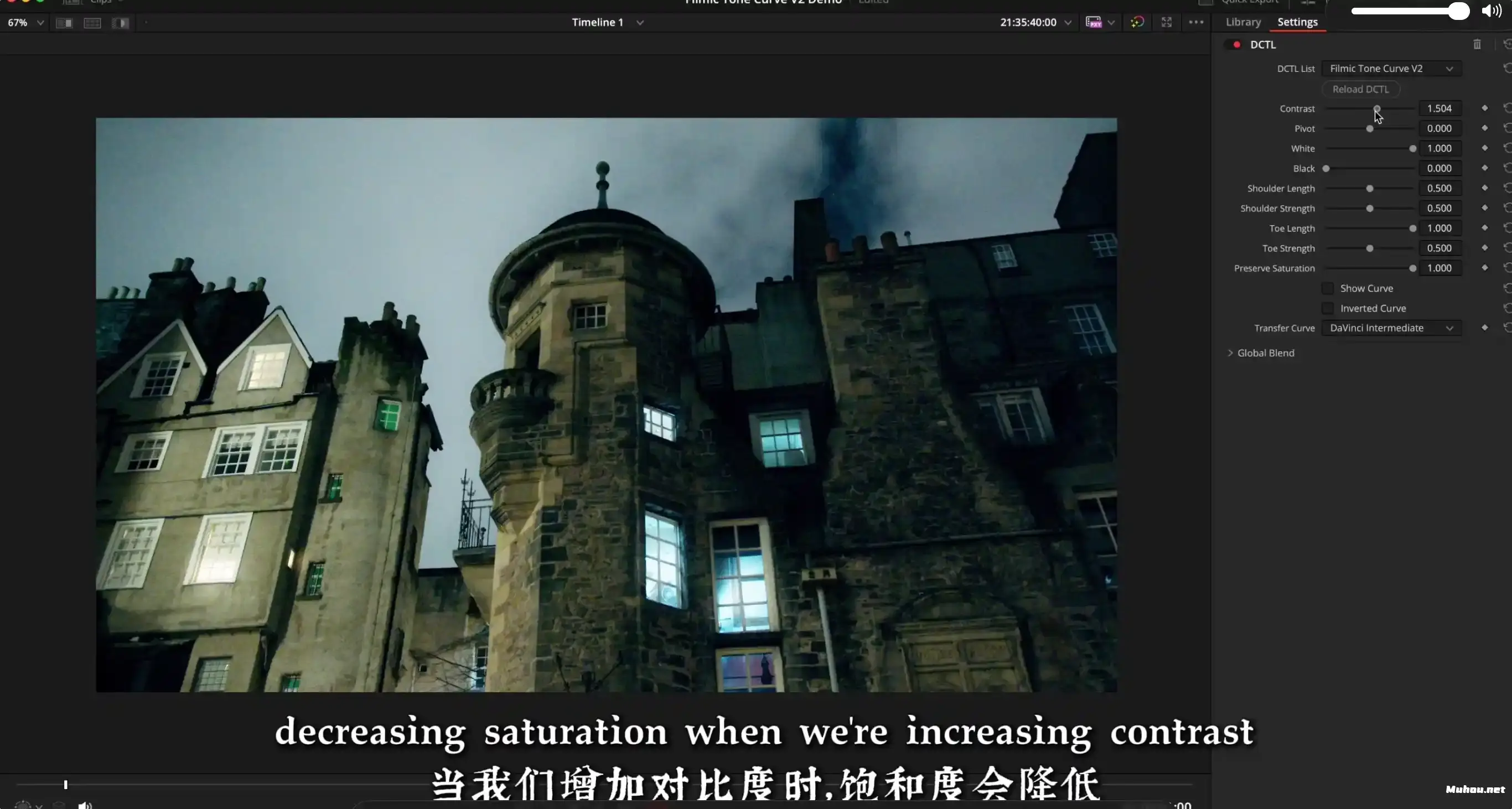Enable the Inverted Curve checkbox
The image size is (1512, 809).
1328,308
